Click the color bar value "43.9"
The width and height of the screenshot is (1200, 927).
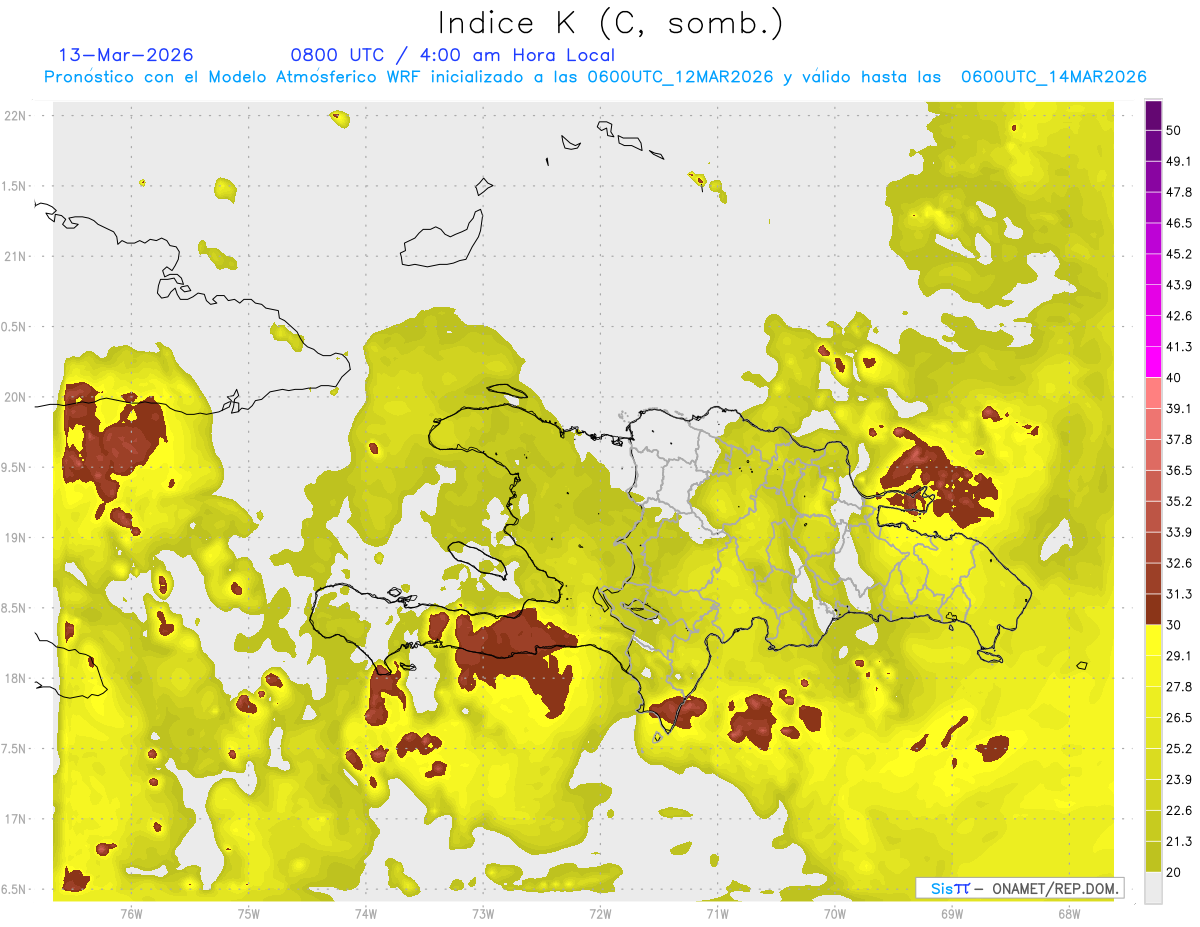1179,285
